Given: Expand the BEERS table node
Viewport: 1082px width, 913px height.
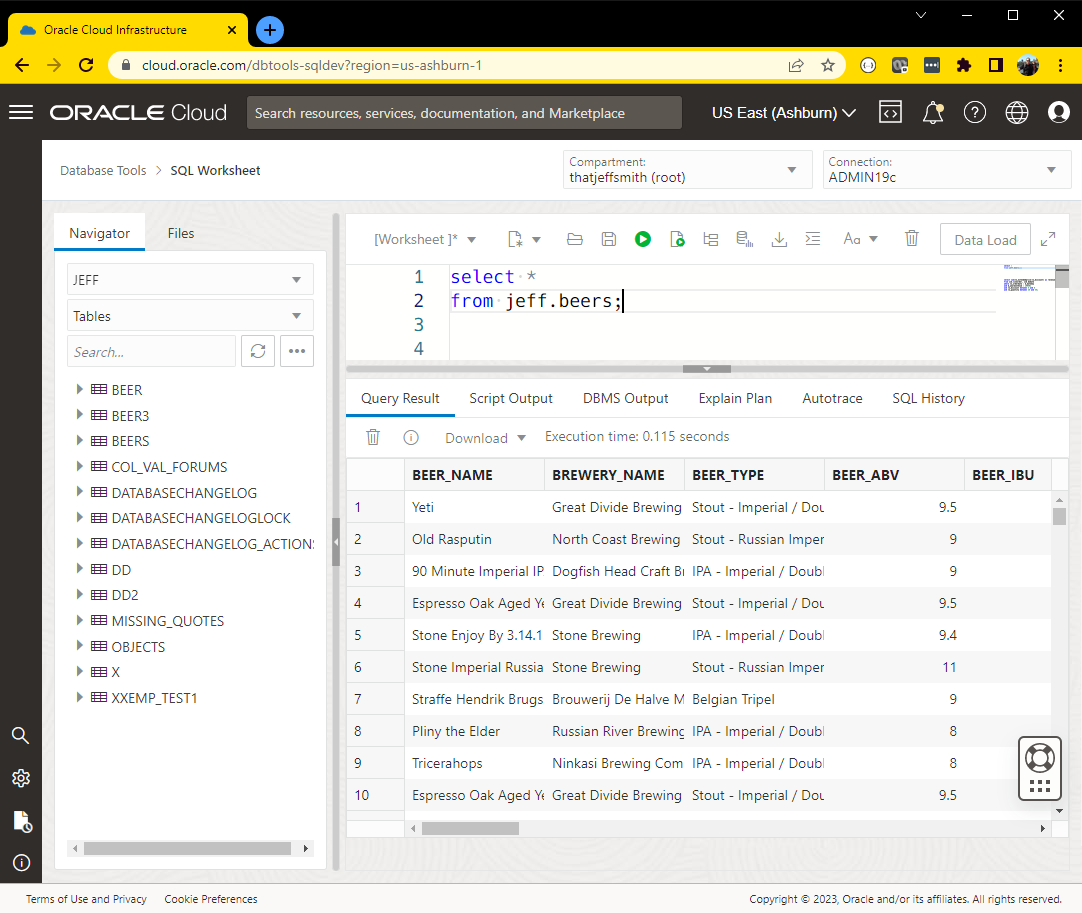Looking at the screenshot, I should coord(79,440).
